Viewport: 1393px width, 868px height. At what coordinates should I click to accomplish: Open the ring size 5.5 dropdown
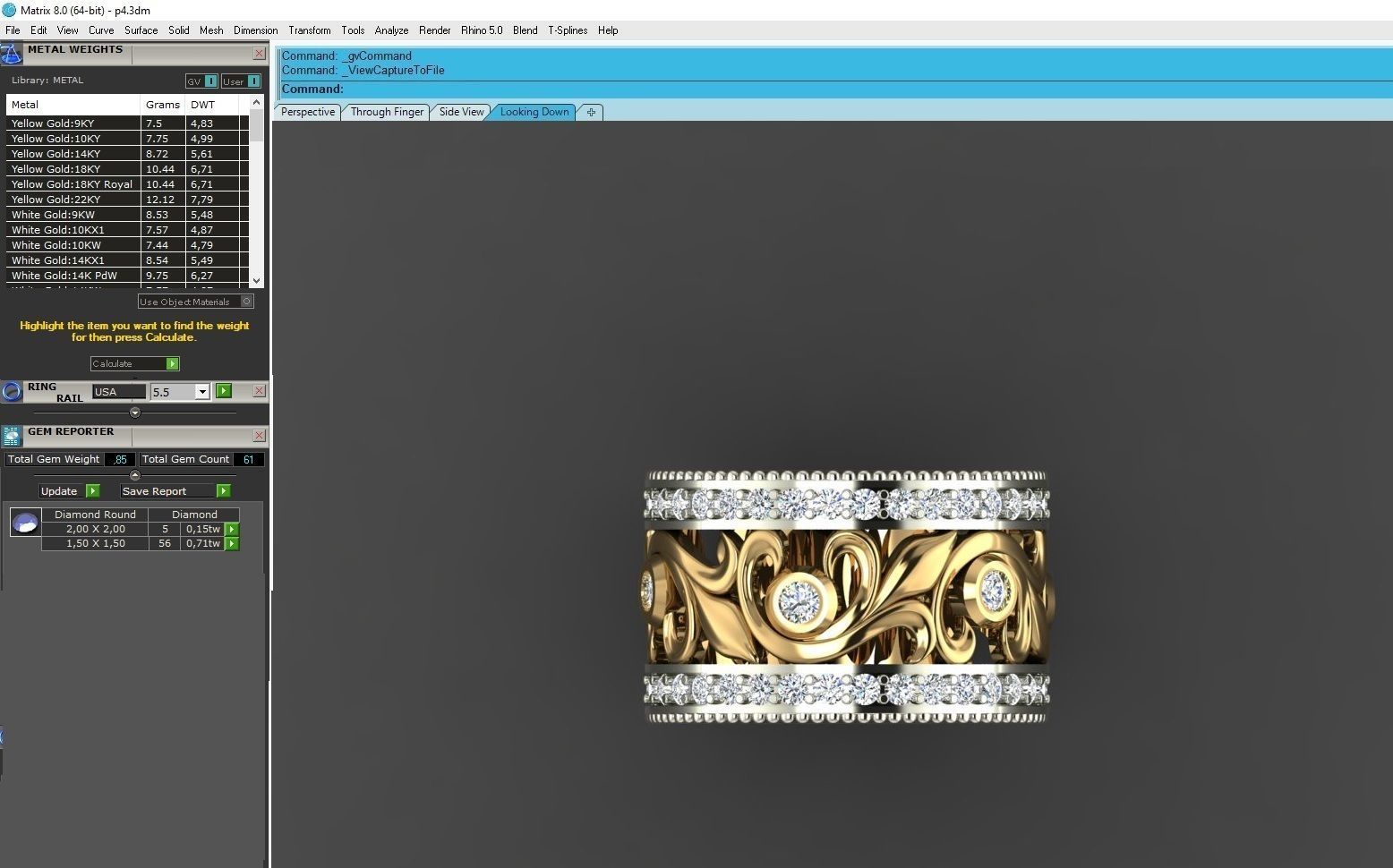pyautogui.click(x=202, y=392)
